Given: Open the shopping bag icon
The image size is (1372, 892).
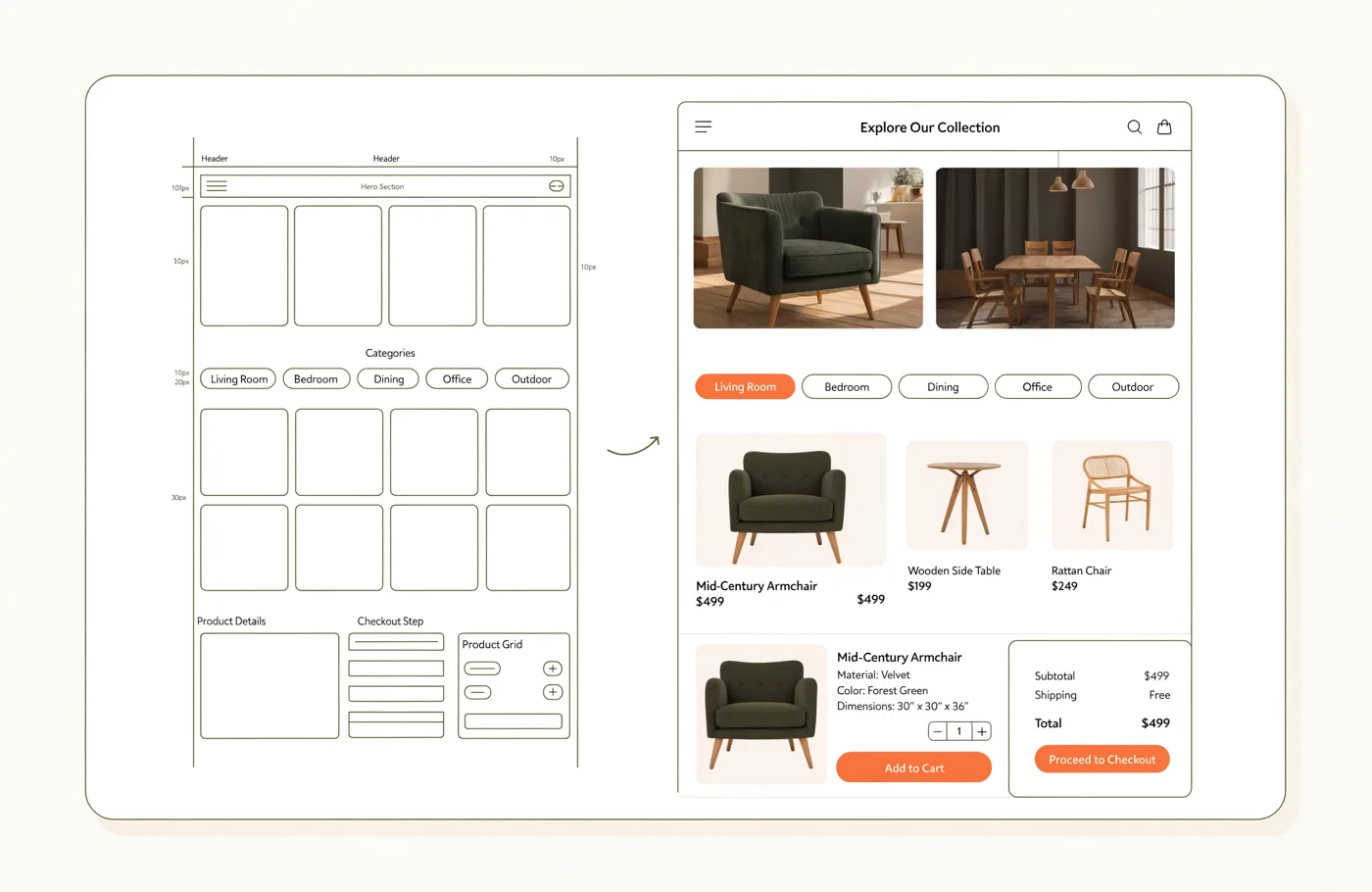Looking at the screenshot, I should point(1164,127).
